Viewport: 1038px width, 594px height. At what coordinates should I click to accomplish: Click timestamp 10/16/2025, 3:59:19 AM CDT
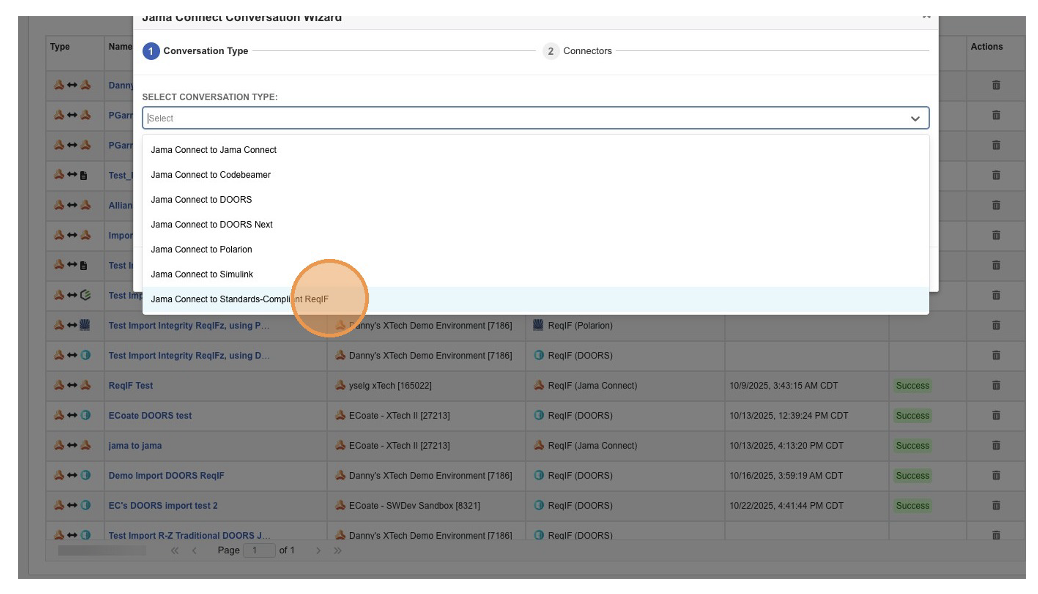786,475
